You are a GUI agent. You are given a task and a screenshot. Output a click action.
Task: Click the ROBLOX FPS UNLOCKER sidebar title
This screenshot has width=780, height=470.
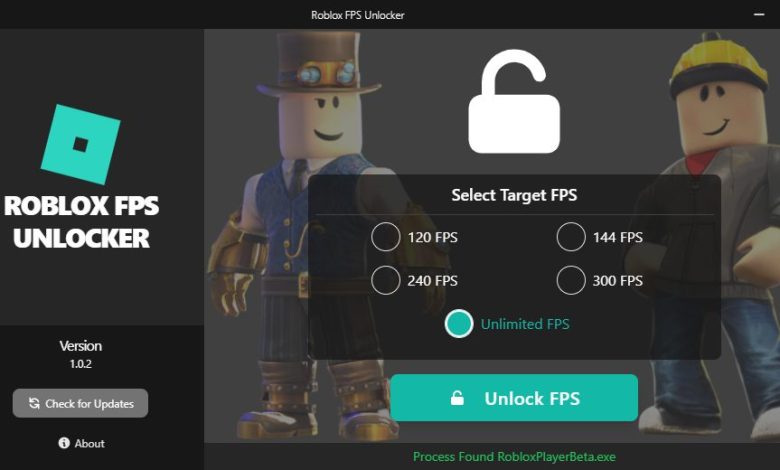pos(81,222)
